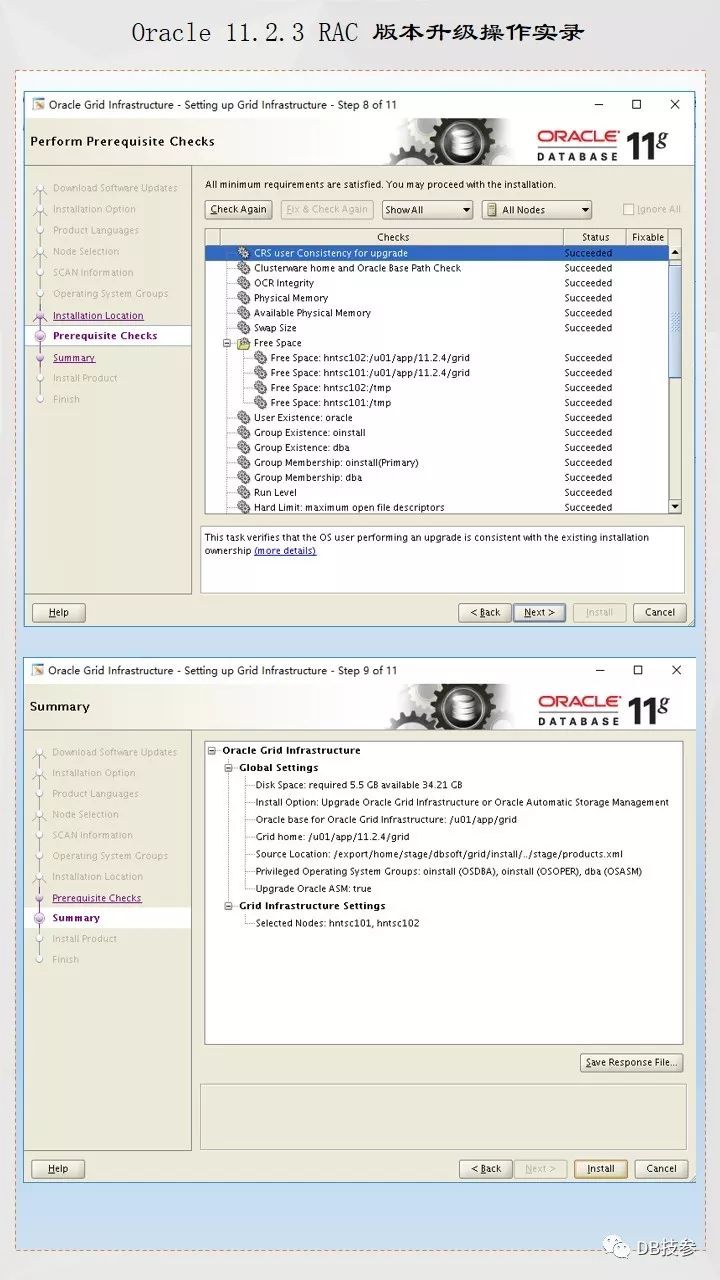Click Help in Step 8 window
The height and width of the screenshot is (1280, 720).
(x=59, y=612)
